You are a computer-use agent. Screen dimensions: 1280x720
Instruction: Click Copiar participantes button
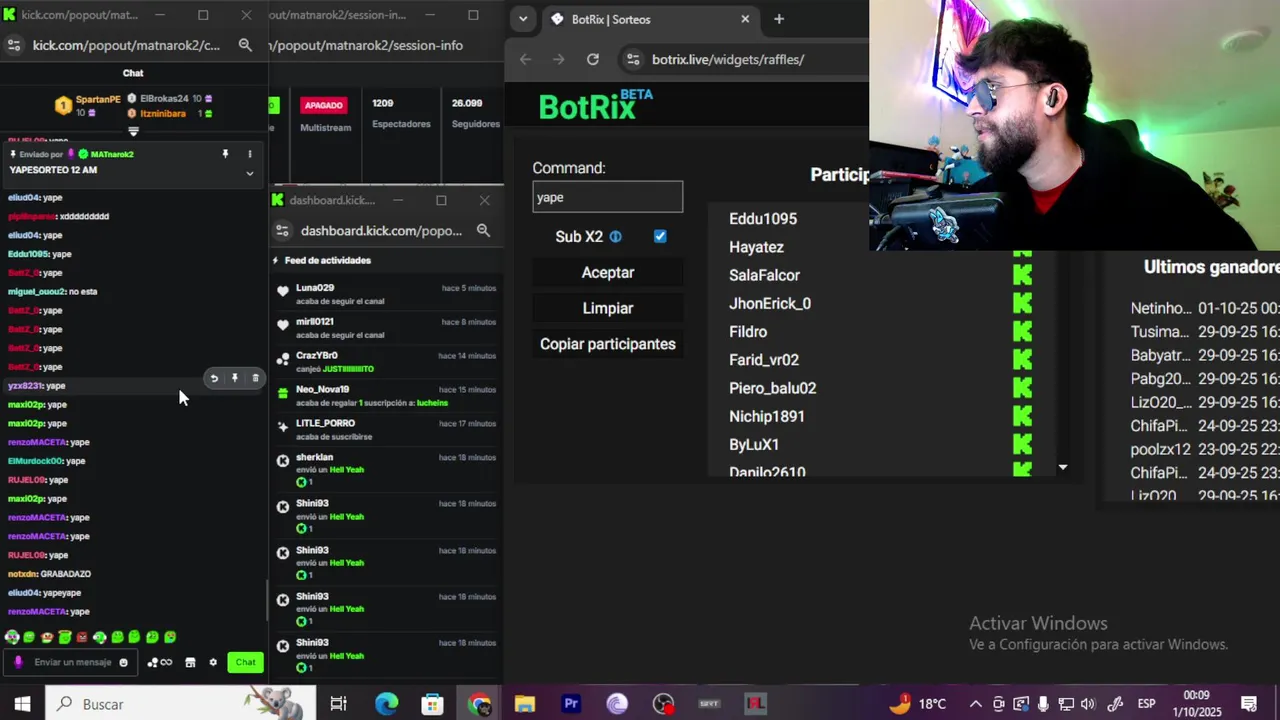[608, 344]
